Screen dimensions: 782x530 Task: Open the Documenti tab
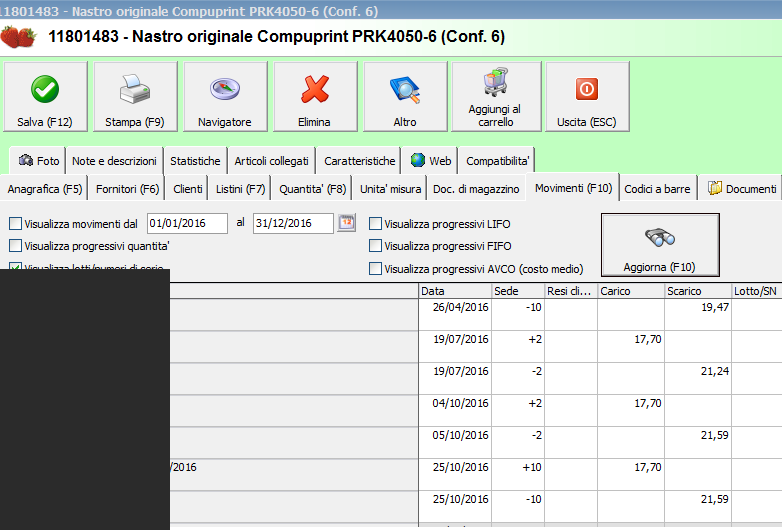pyautogui.click(x=741, y=189)
